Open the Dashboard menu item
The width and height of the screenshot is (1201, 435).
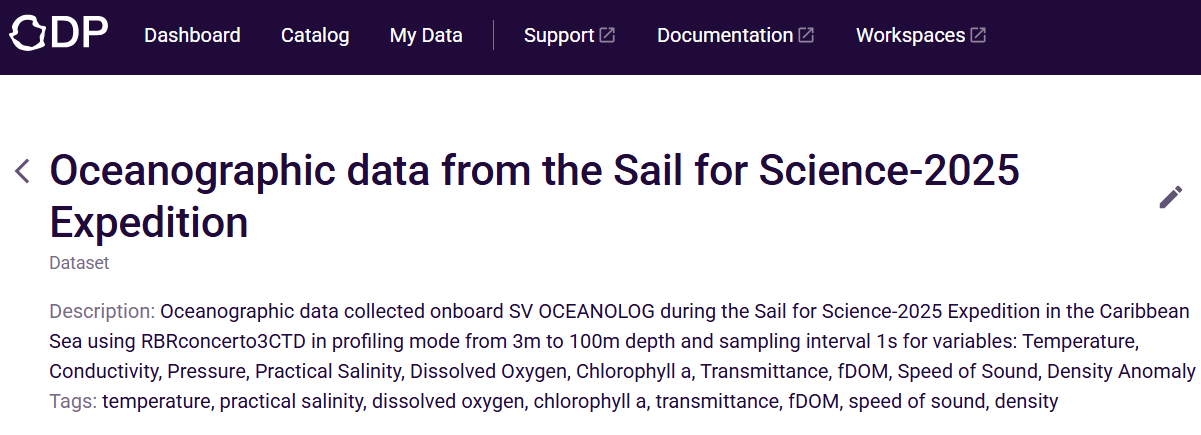[192, 35]
